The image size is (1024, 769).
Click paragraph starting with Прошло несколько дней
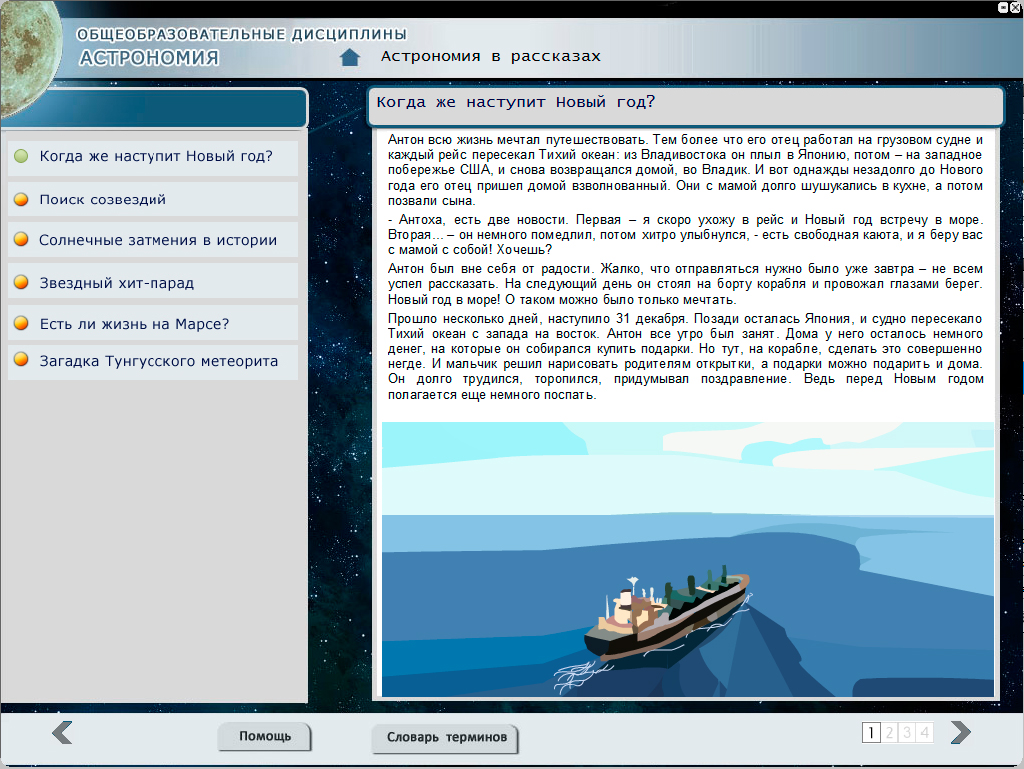pyautogui.click(x=685, y=356)
